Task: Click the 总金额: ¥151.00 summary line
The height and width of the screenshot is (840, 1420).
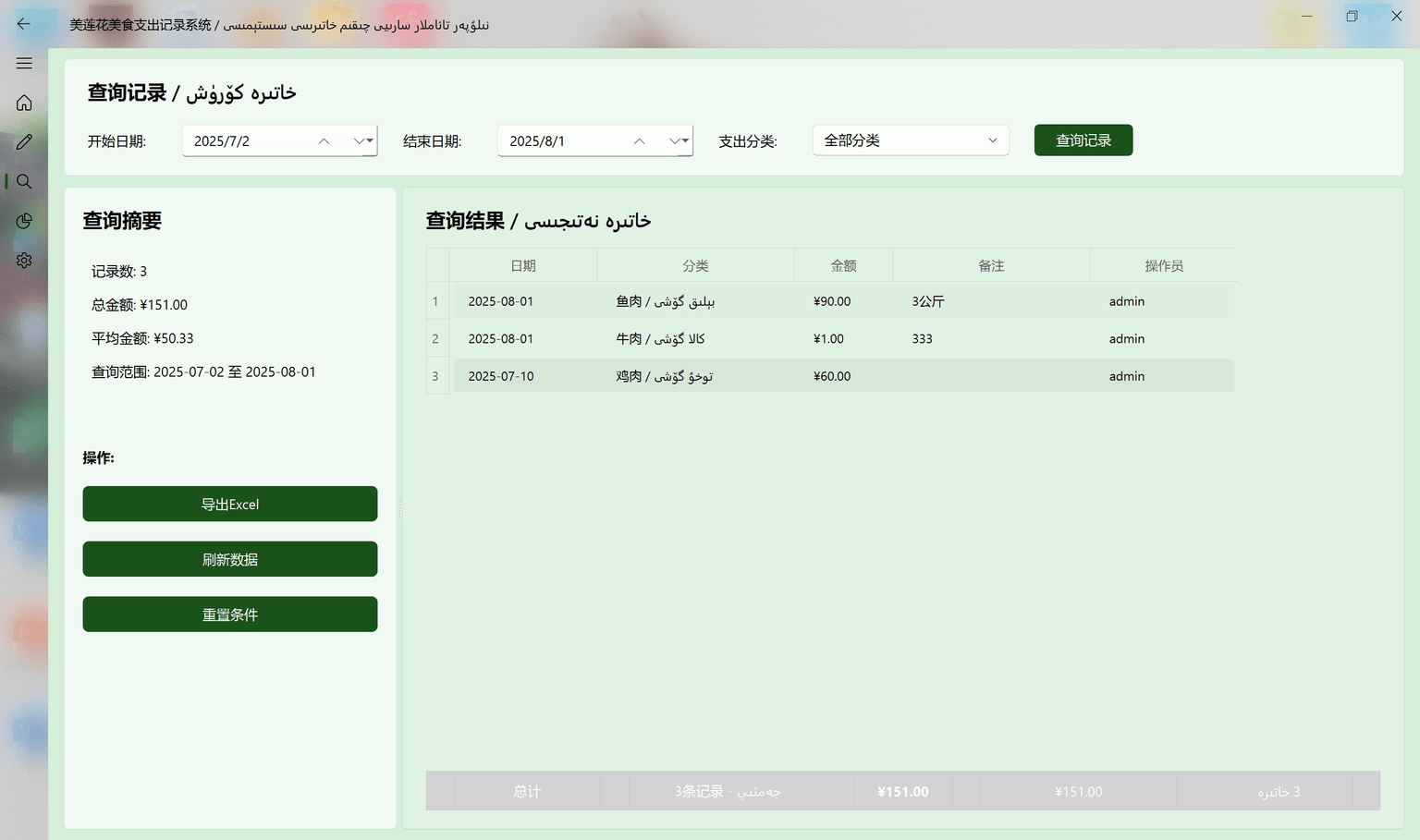Action: [x=140, y=305]
